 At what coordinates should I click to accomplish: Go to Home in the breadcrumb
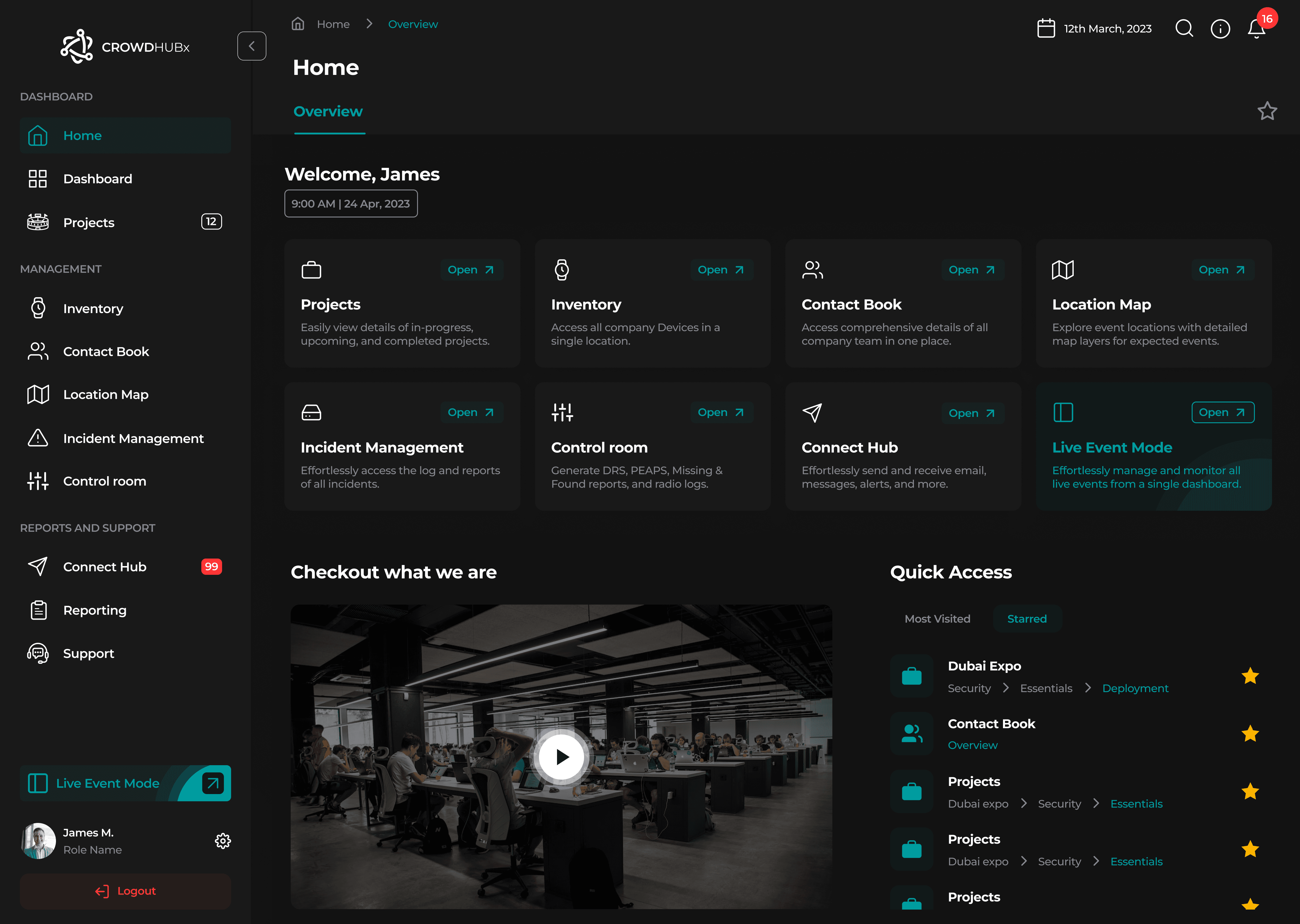pos(333,24)
